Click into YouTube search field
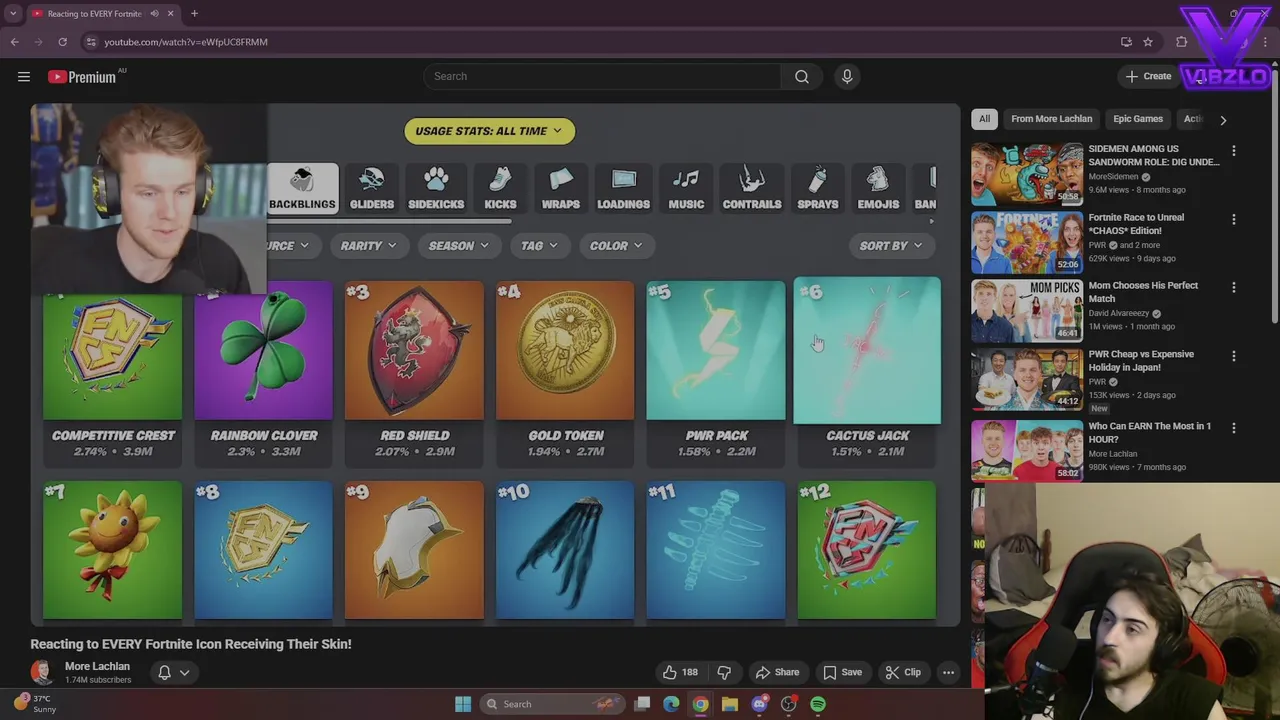The width and height of the screenshot is (1280, 720). point(602,76)
